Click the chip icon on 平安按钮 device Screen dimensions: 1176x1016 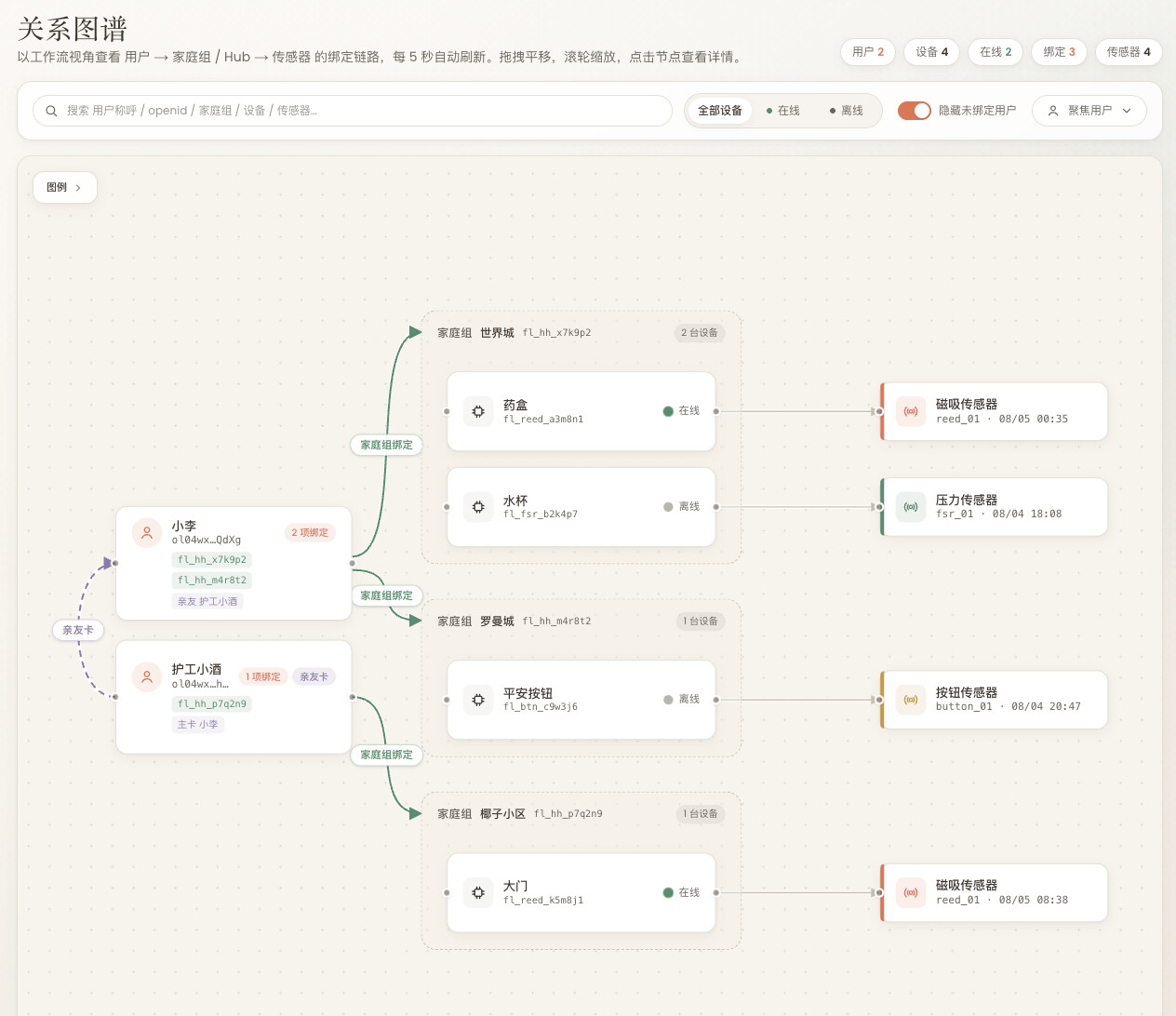tap(478, 700)
